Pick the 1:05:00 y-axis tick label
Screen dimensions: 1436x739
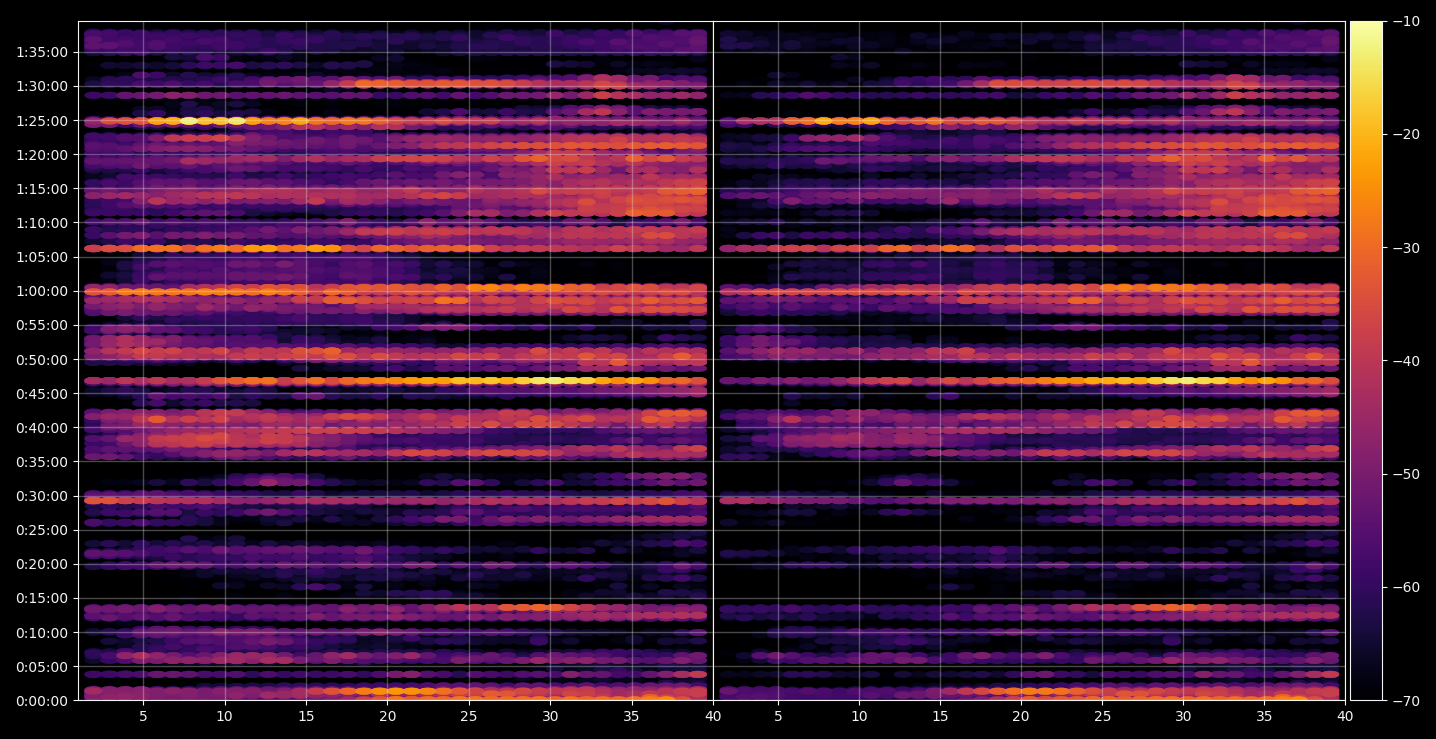[x=42, y=257]
